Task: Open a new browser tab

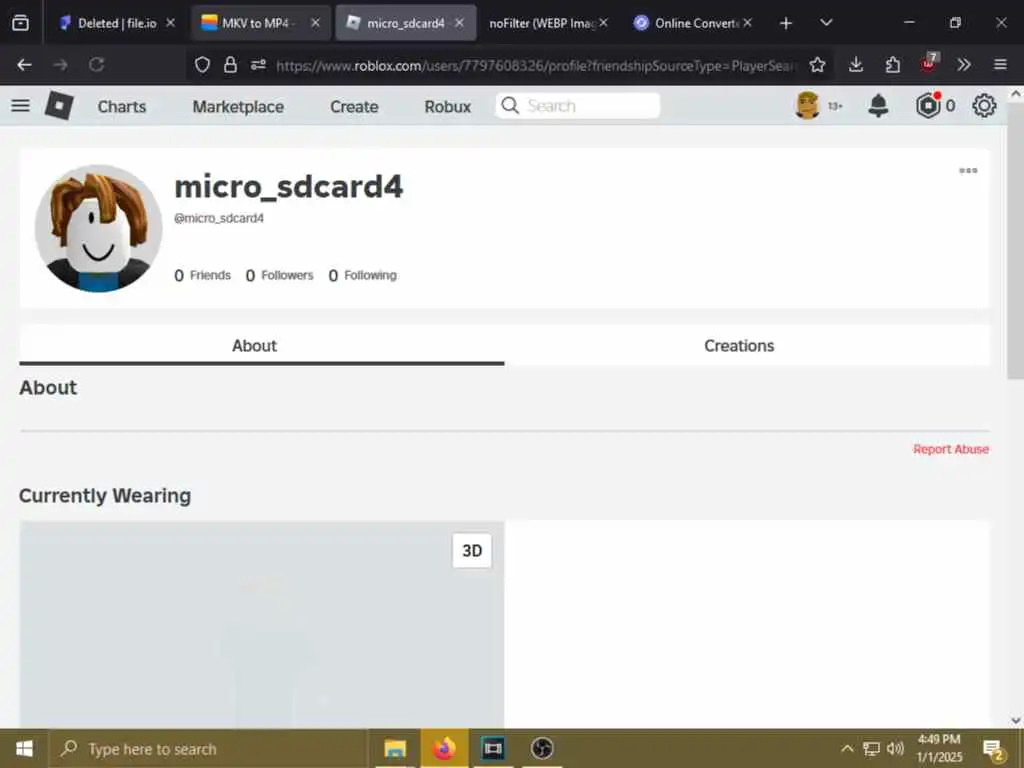Action: click(786, 24)
